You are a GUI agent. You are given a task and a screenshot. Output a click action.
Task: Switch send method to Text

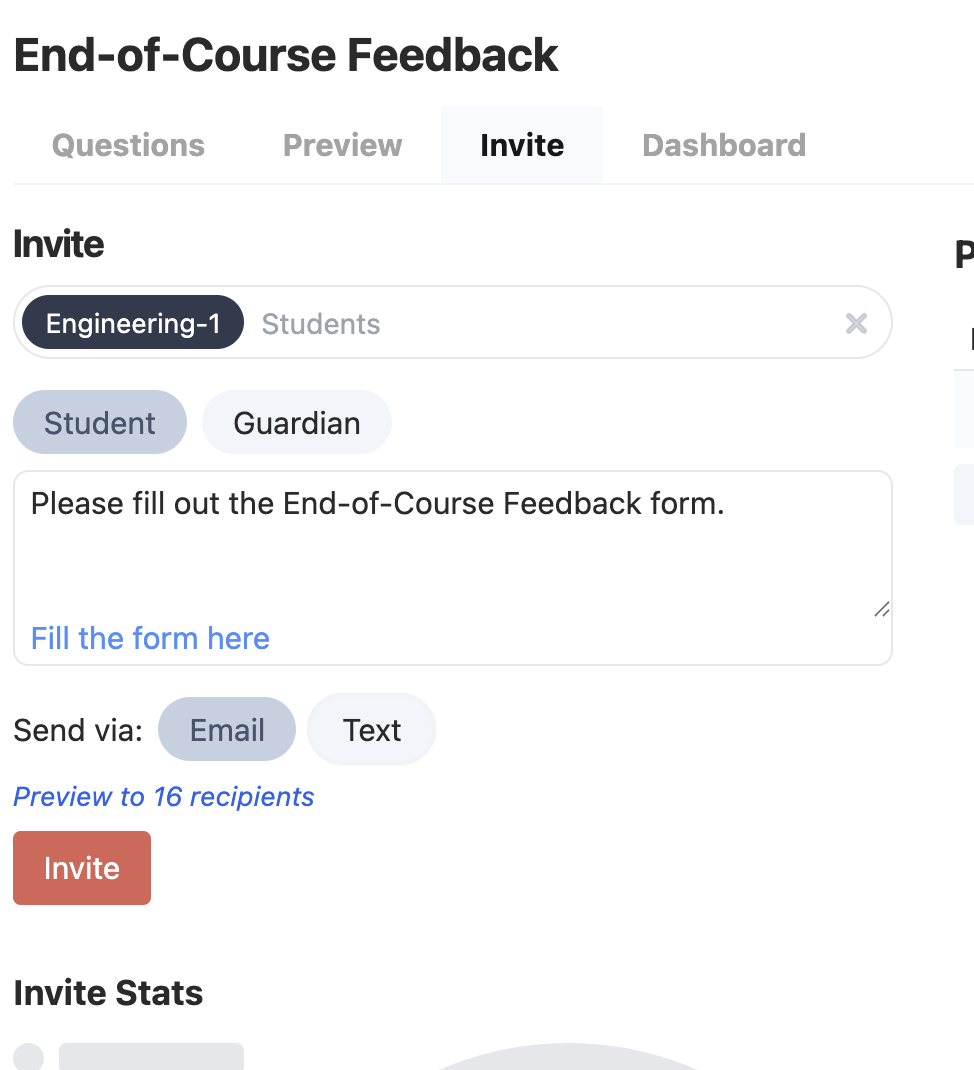coord(372,730)
